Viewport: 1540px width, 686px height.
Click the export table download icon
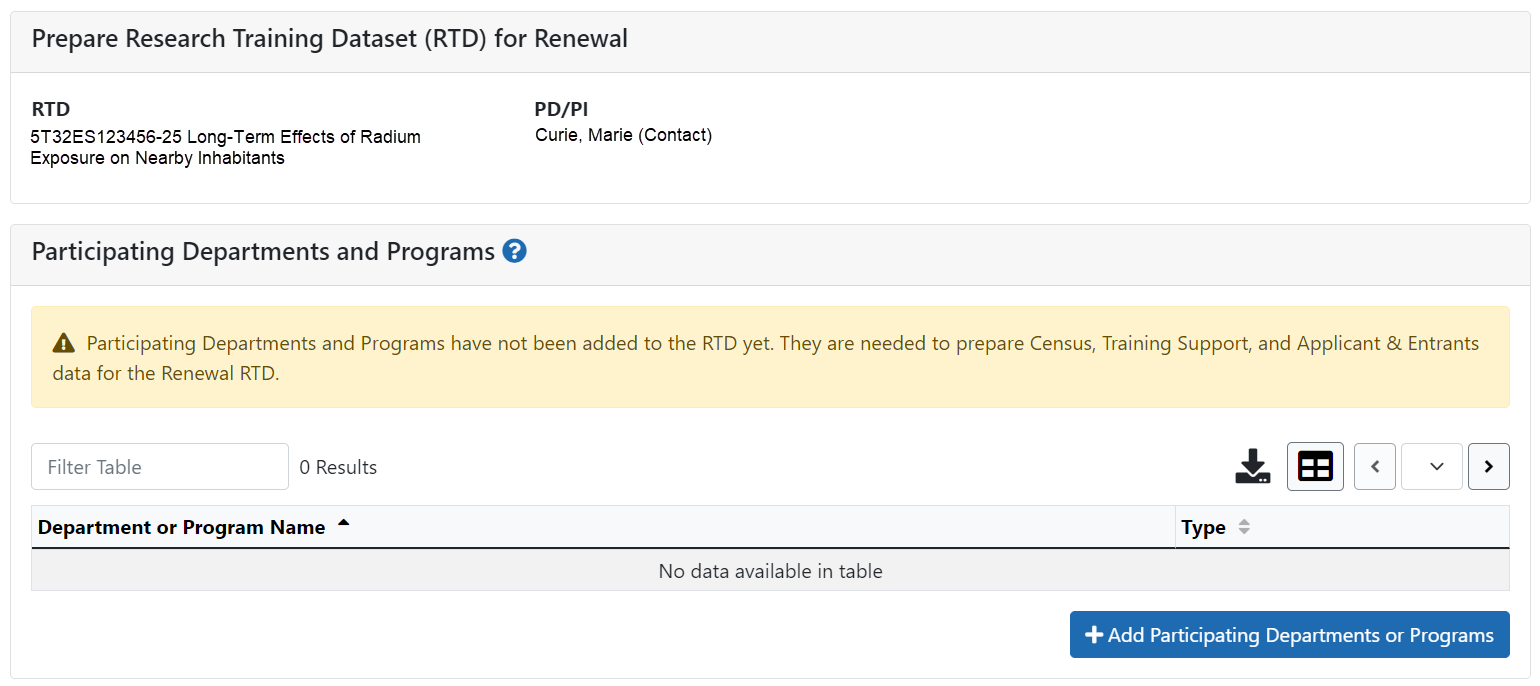(1252, 467)
